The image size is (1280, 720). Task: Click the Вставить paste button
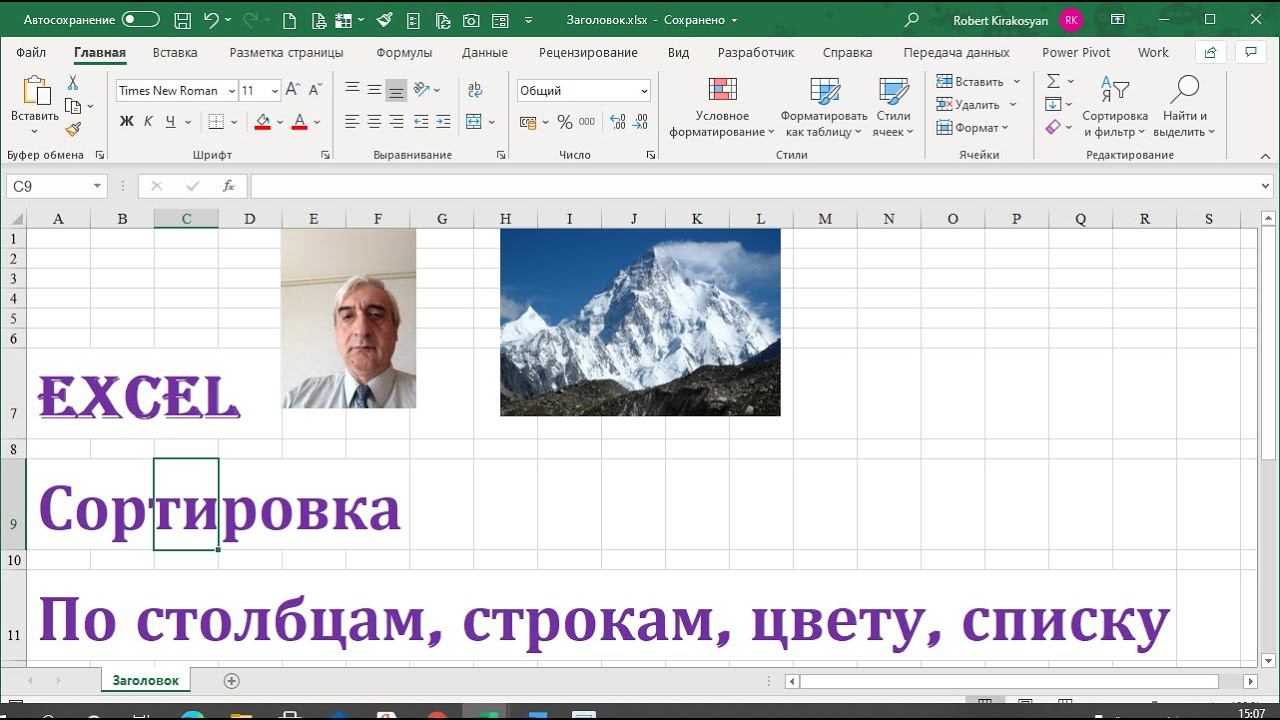click(x=35, y=105)
